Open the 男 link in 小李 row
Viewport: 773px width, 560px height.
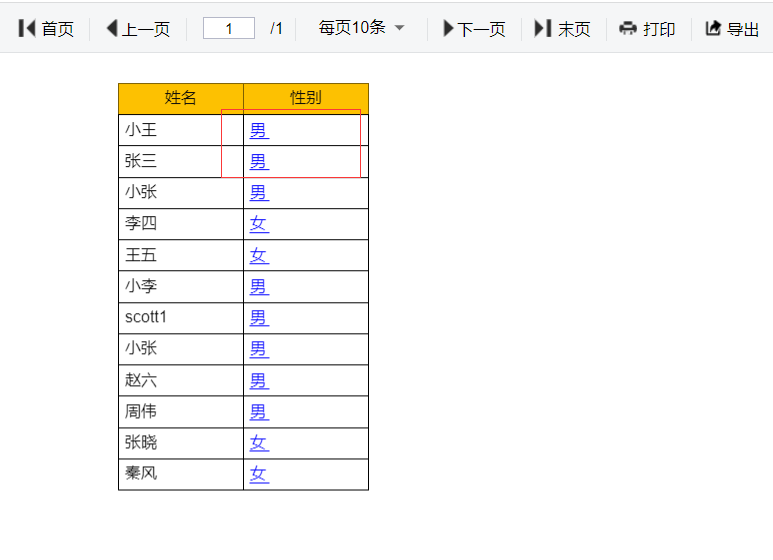point(259,287)
